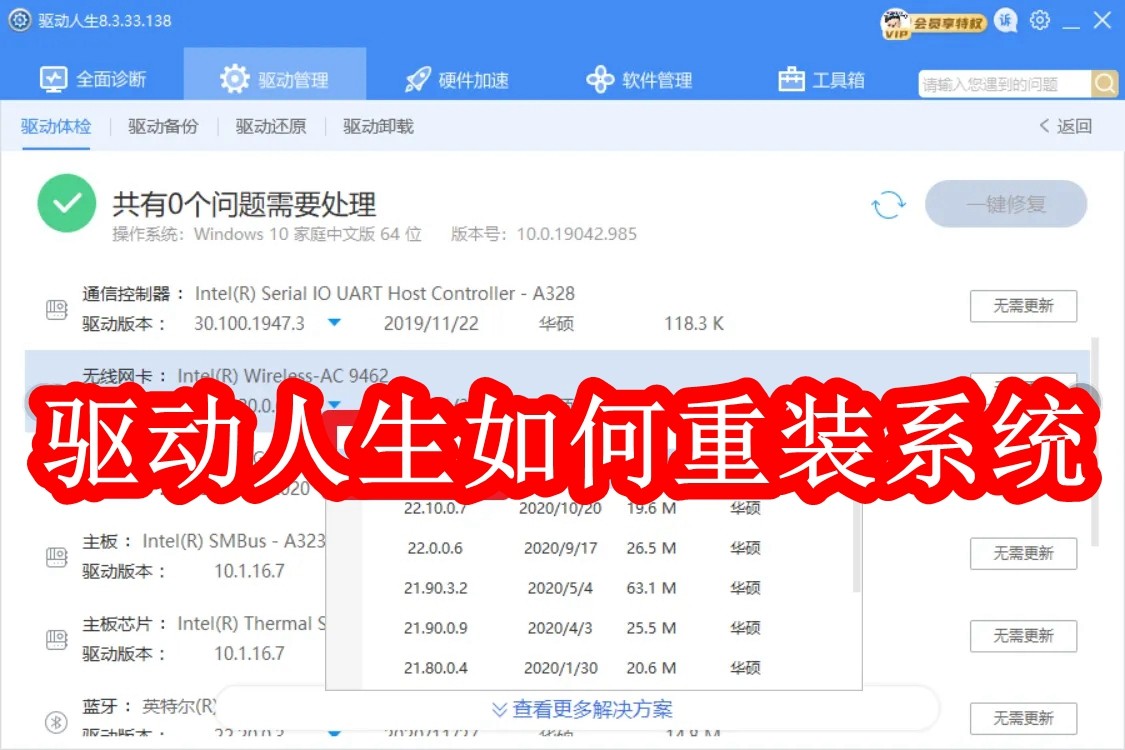
Task: Select the 主板芯片 device icon
Action: click(x=57, y=639)
